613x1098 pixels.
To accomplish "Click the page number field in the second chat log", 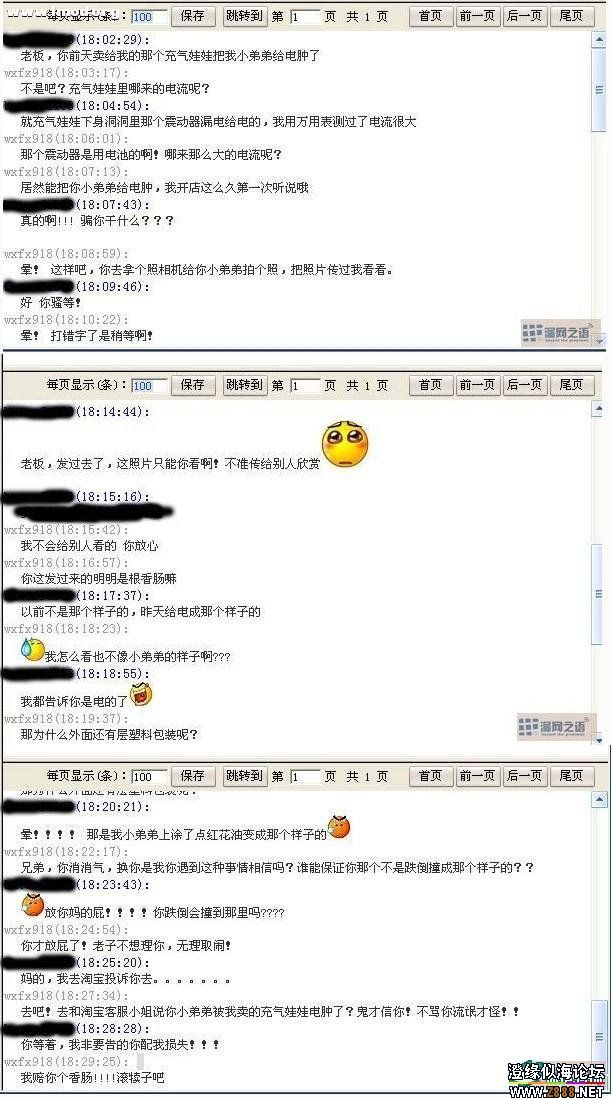I will click(x=305, y=385).
